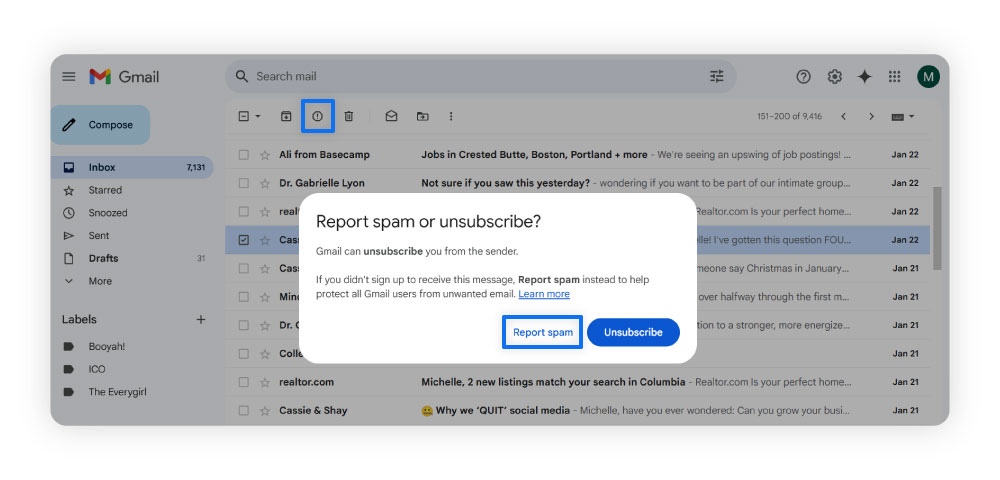Select the Dr. Gabrielle Lyon email checkbox
The image size is (1000, 480).
tap(243, 183)
